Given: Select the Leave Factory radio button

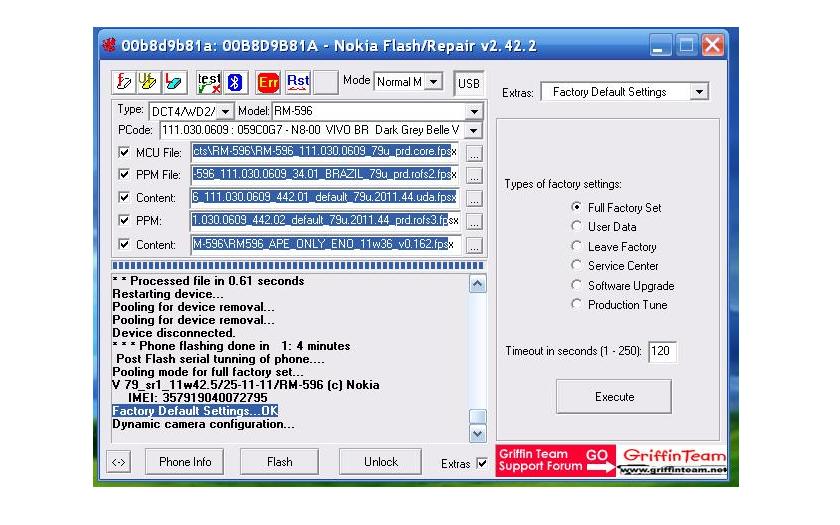Looking at the screenshot, I should point(576,246).
